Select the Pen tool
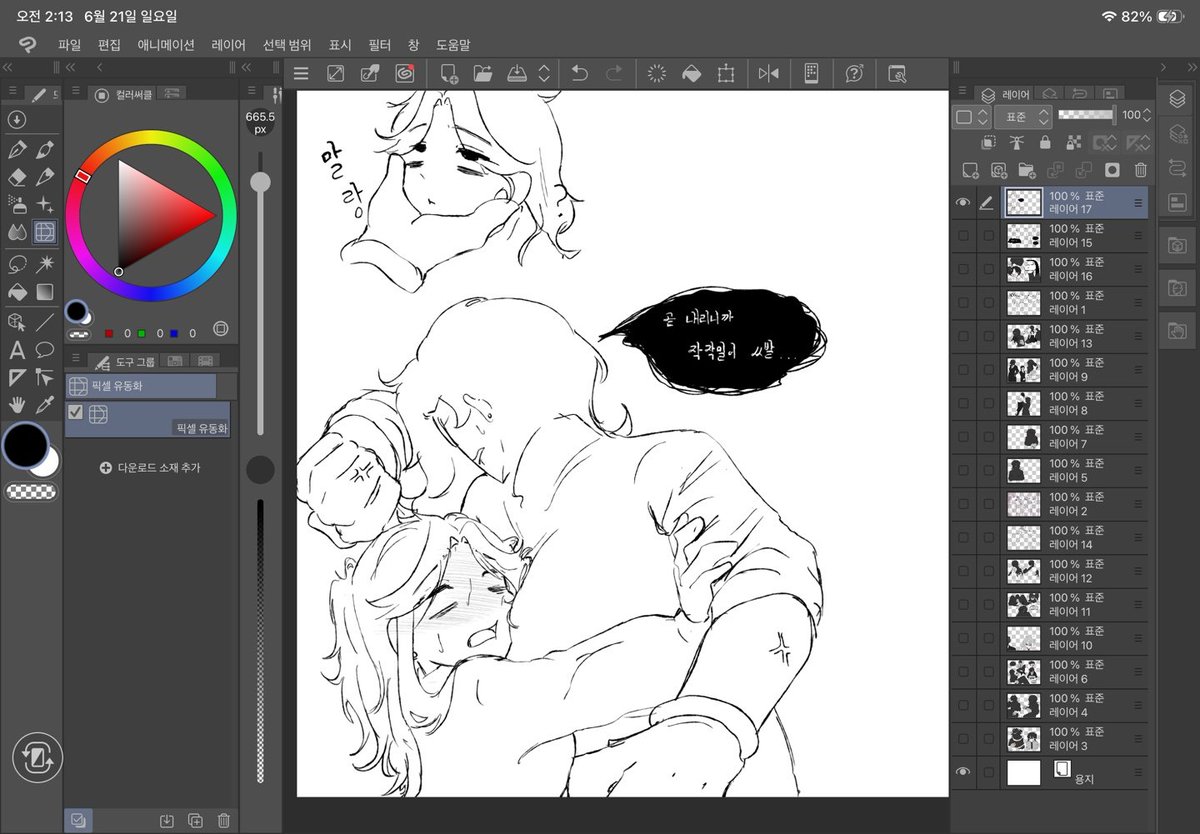The image size is (1200, 834). [x=17, y=150]
